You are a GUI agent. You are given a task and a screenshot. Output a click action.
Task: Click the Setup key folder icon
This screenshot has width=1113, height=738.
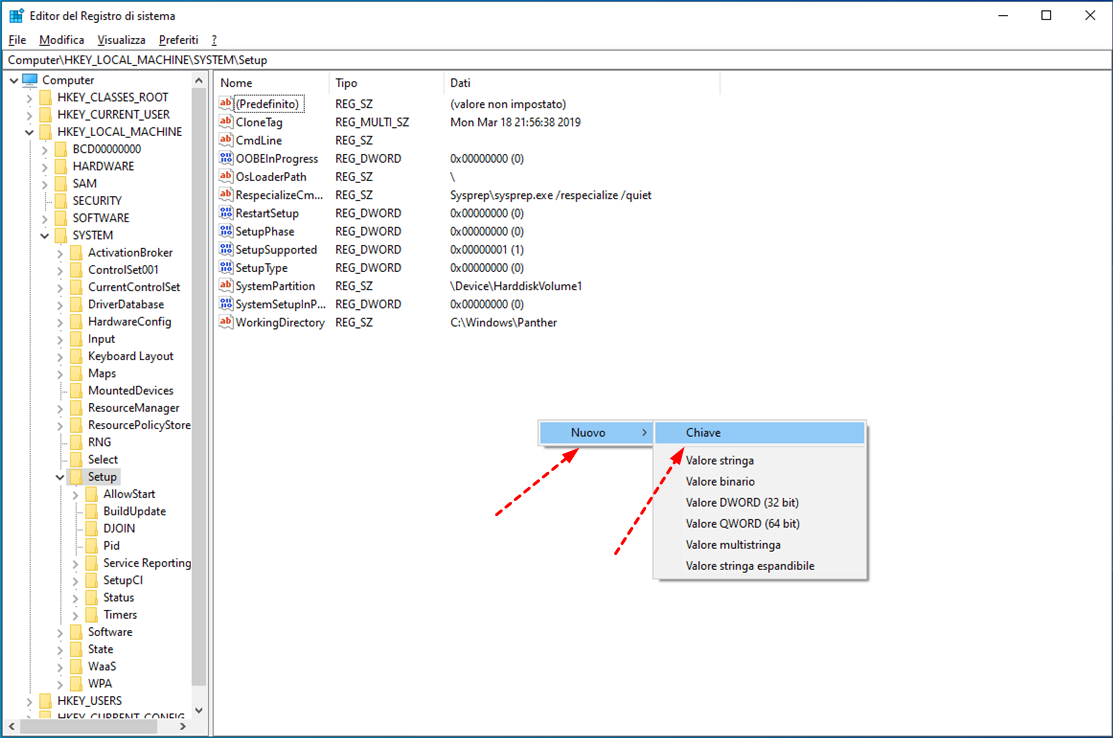[x=77, y=477]
